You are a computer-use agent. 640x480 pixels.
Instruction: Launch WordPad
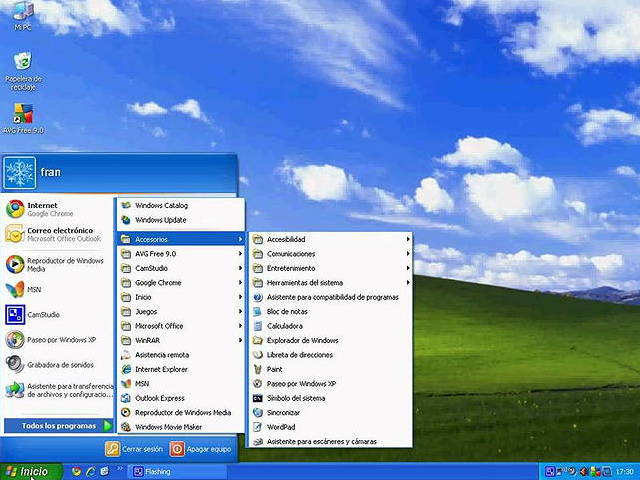coord(331,427)
